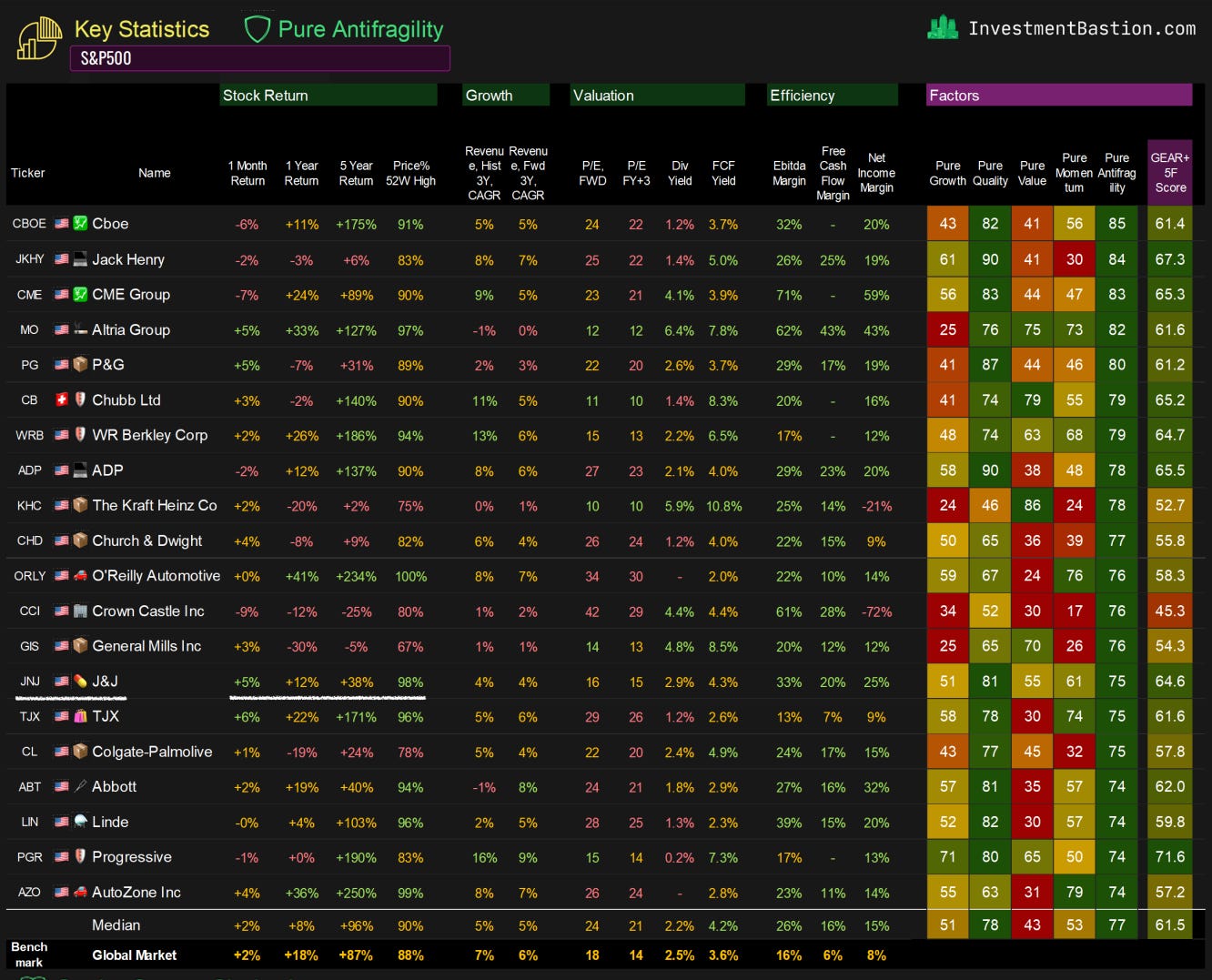1212x980 pixels.
Task: Click the US flag in the Jack Henry row
Action: [61, 259]
